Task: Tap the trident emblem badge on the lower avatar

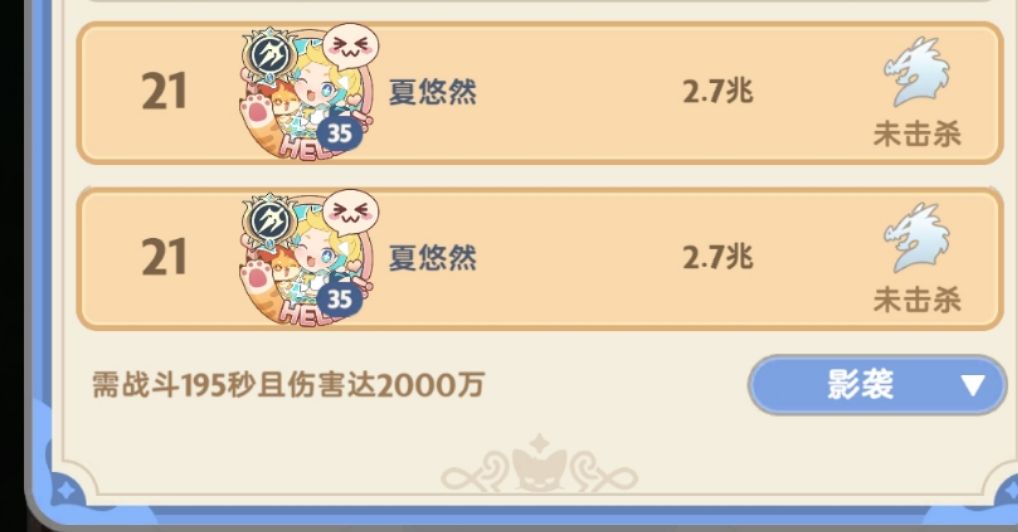Action: click(270, 221)
